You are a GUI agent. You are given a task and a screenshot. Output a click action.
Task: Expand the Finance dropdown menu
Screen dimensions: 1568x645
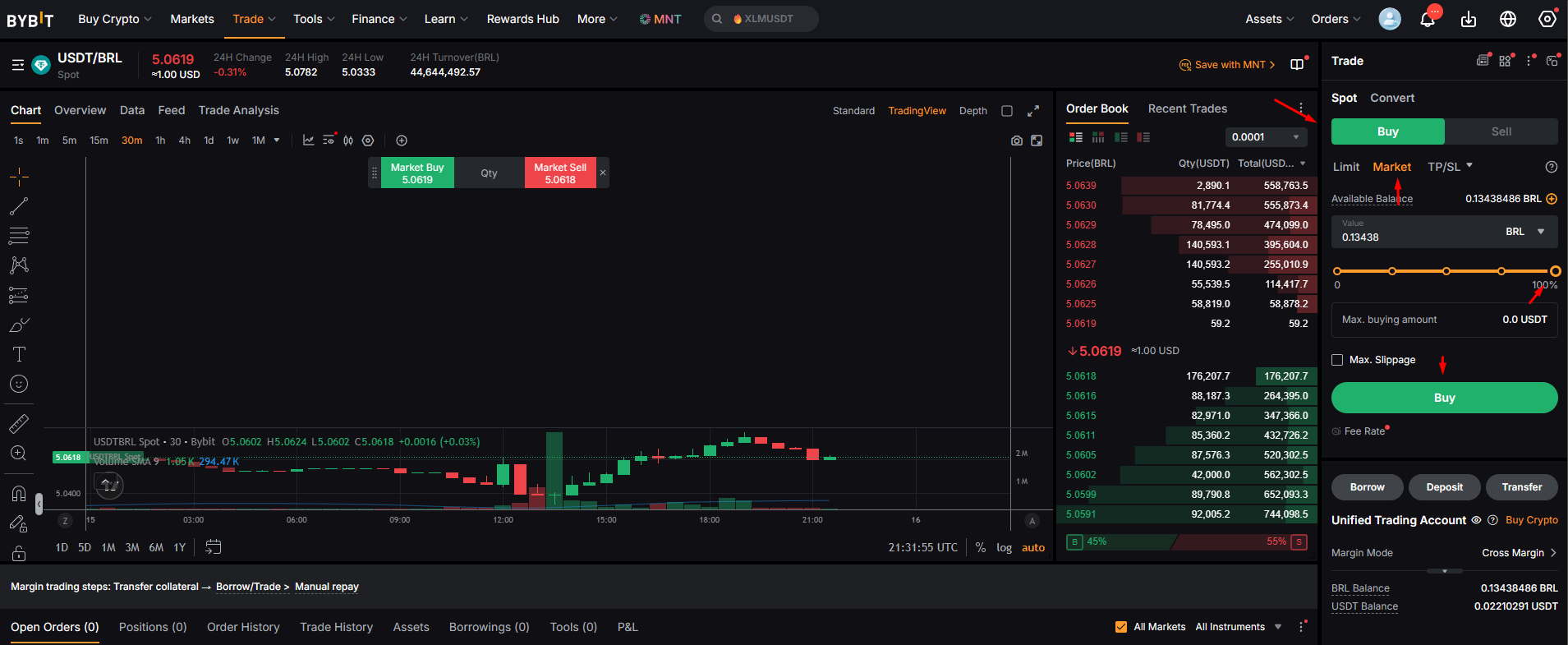click(x=379, y=19)
